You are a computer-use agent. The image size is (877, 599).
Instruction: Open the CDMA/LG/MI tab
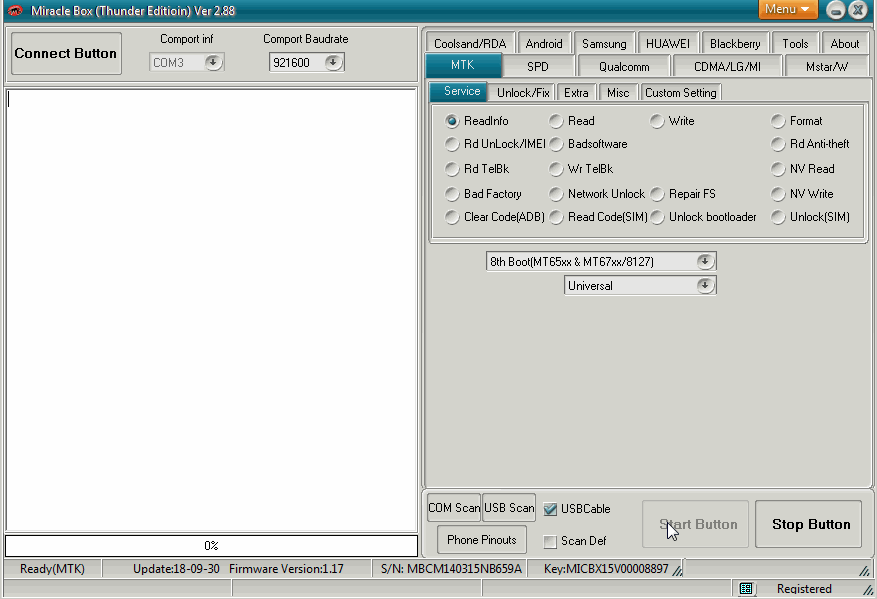coord(727,67)
